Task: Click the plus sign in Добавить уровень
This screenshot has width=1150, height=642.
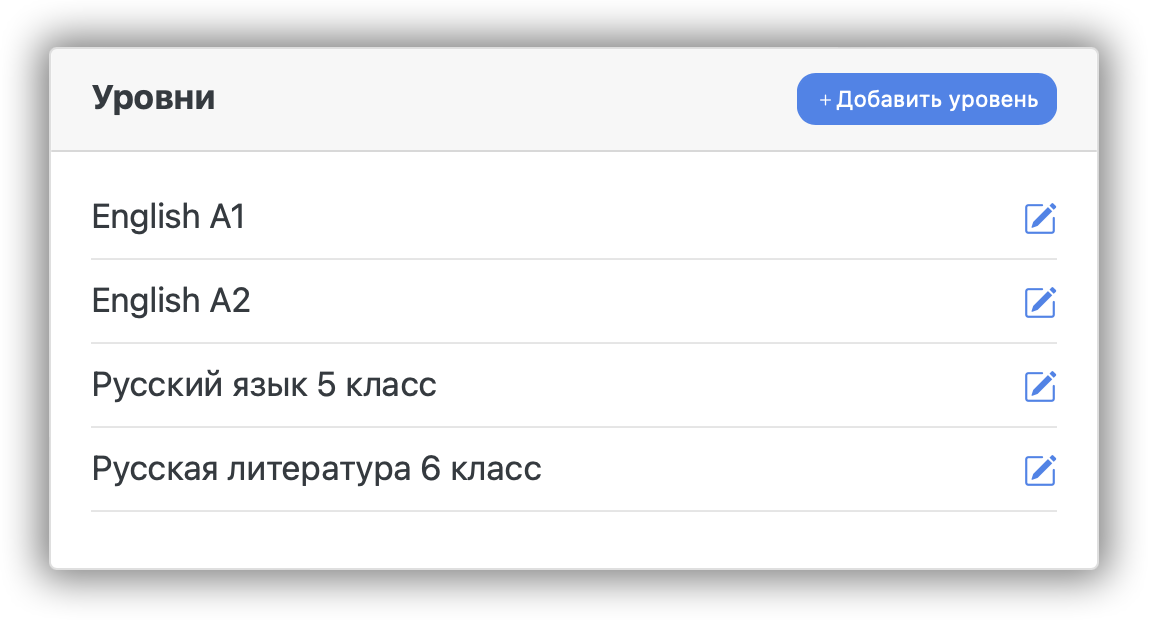Action: [825, 100]
